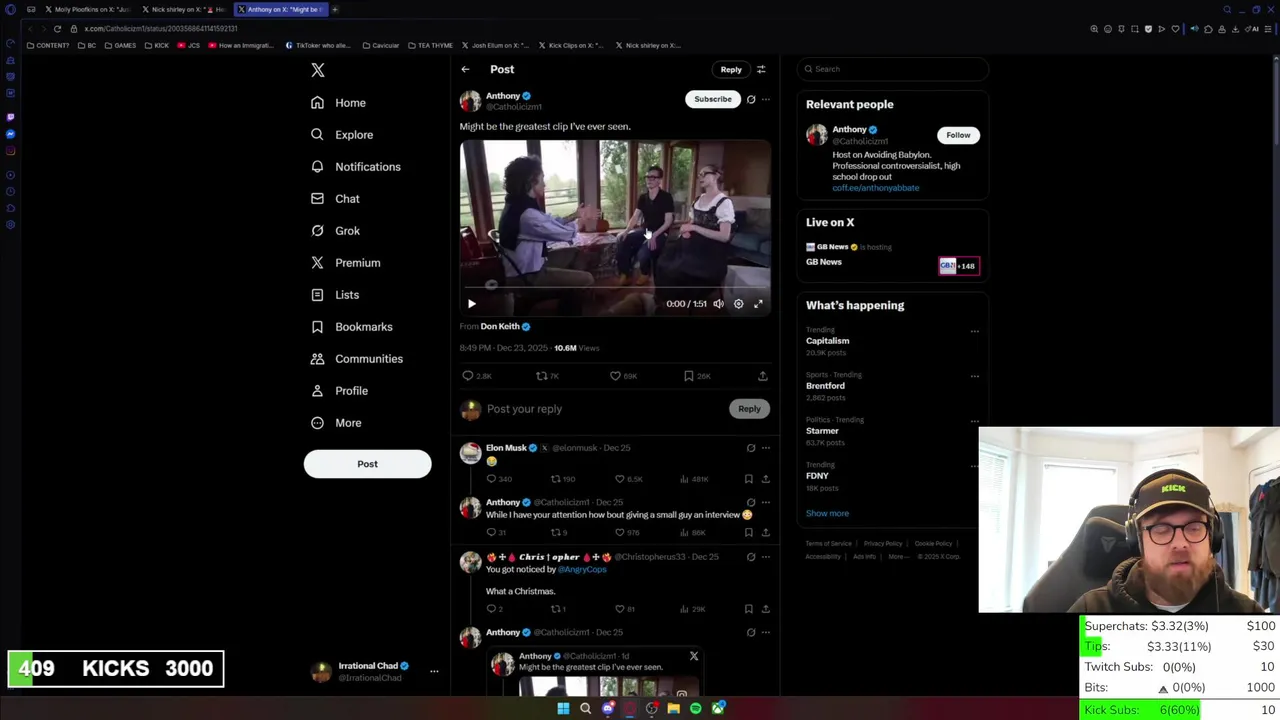Open Elon Musk's profile name
The image size is (1280, 720).
click(x=506, y=448)
